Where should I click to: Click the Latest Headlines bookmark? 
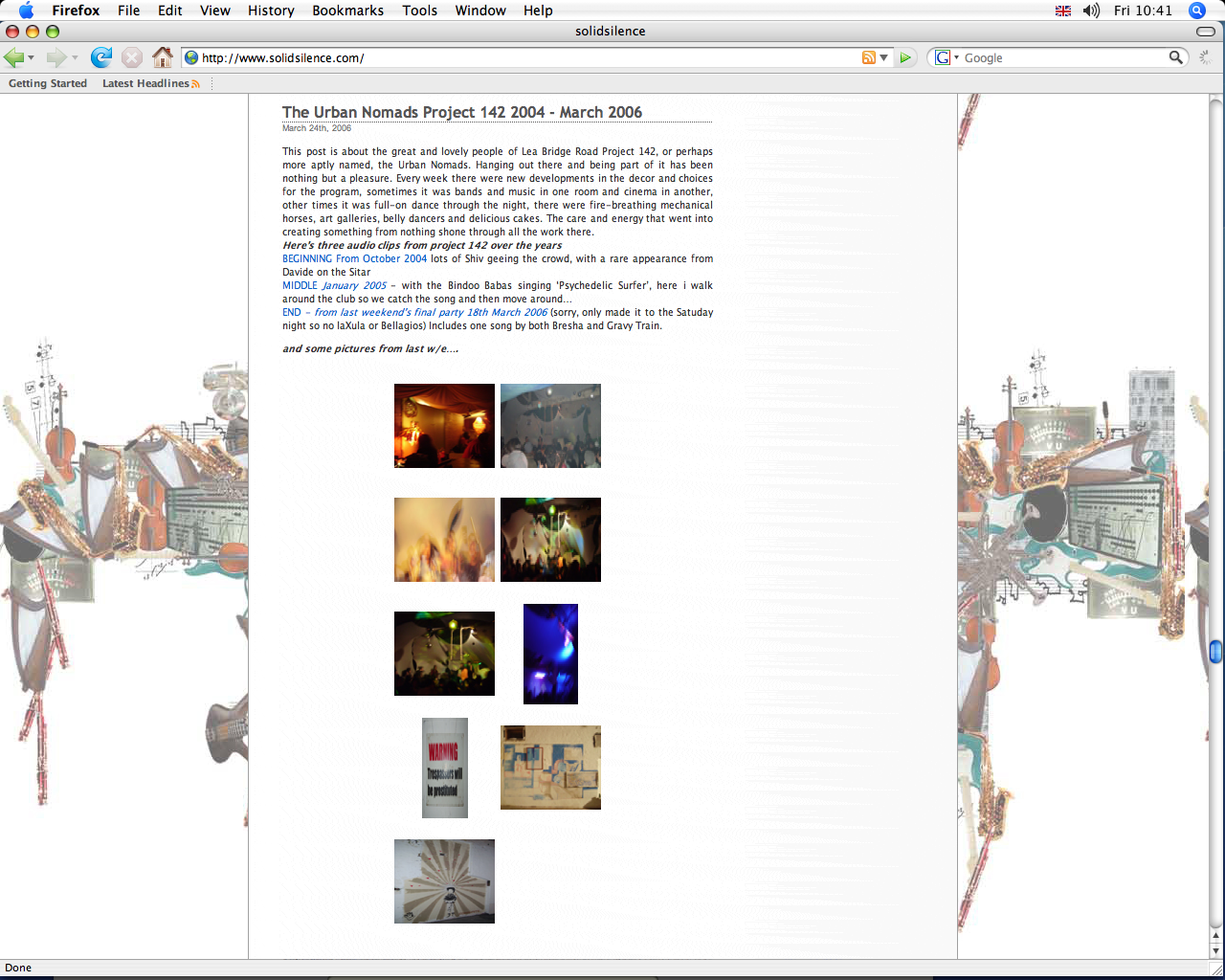tap(145, 83)
